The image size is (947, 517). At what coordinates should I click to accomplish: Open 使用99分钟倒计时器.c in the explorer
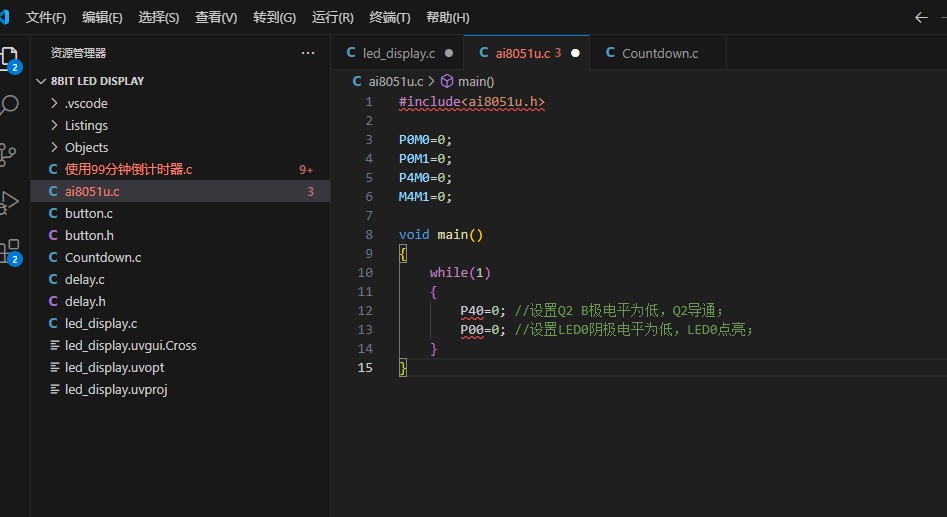tap(181, 169)
